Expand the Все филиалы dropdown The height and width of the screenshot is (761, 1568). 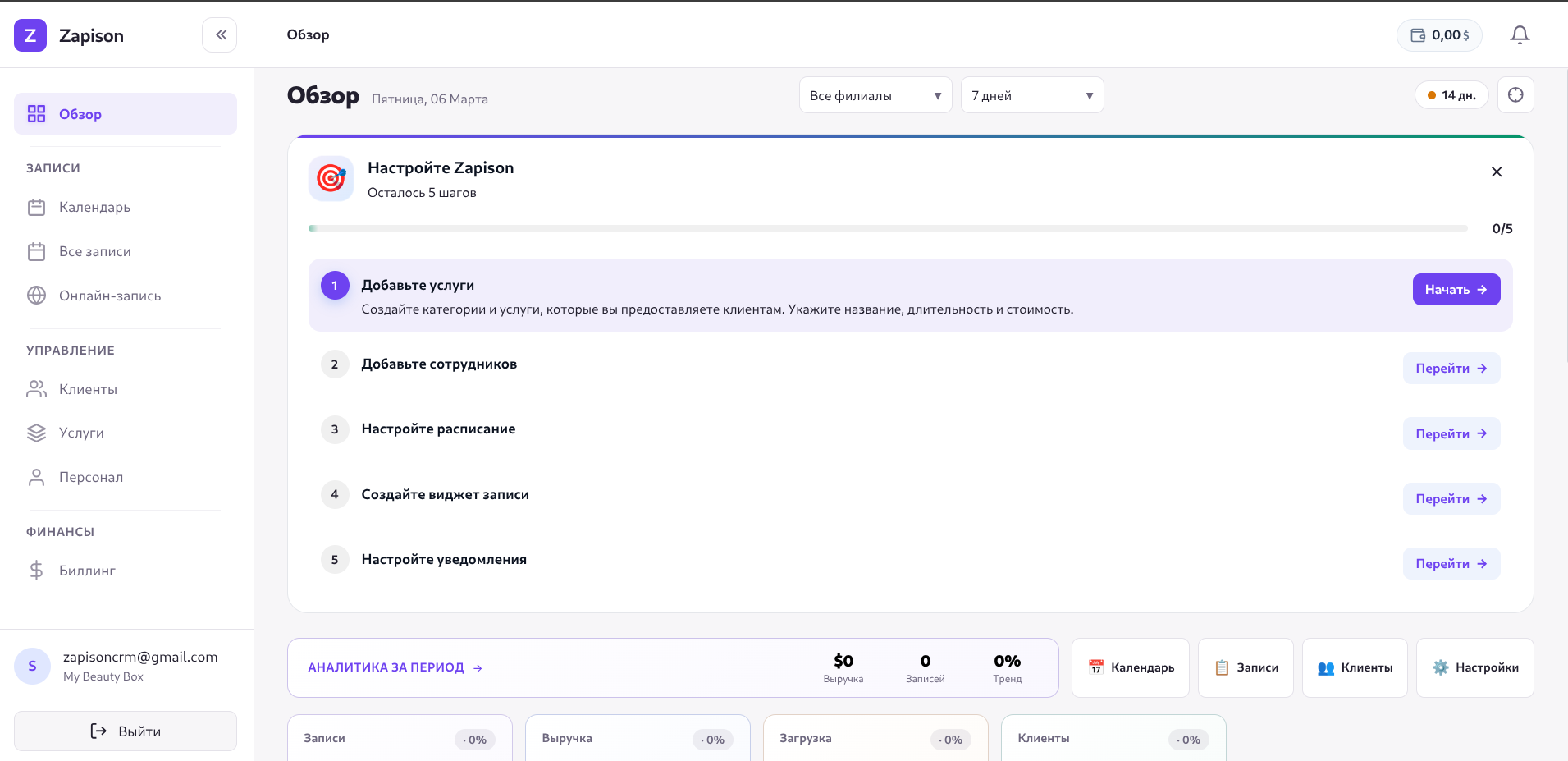[875, 95]
